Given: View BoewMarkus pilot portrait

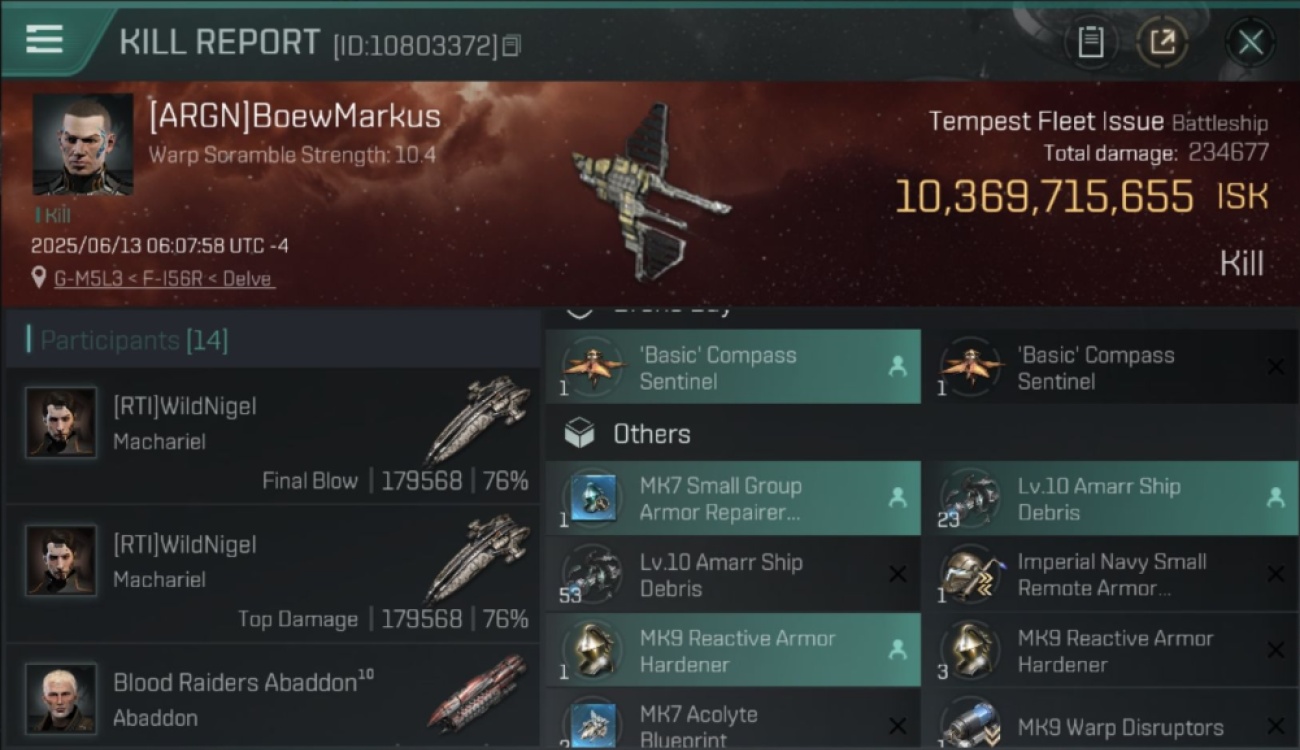Looking at the screenshot, I should coord(83,145).
